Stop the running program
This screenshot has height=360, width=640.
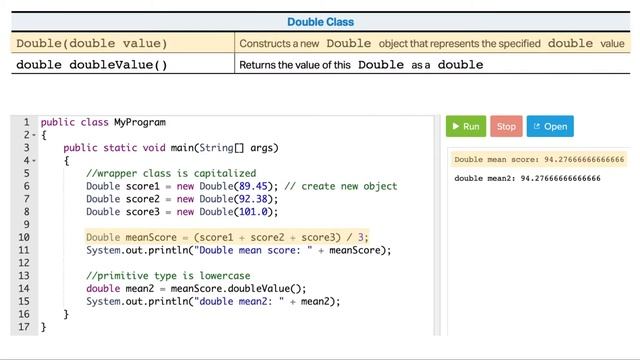[x=506, y=127]
